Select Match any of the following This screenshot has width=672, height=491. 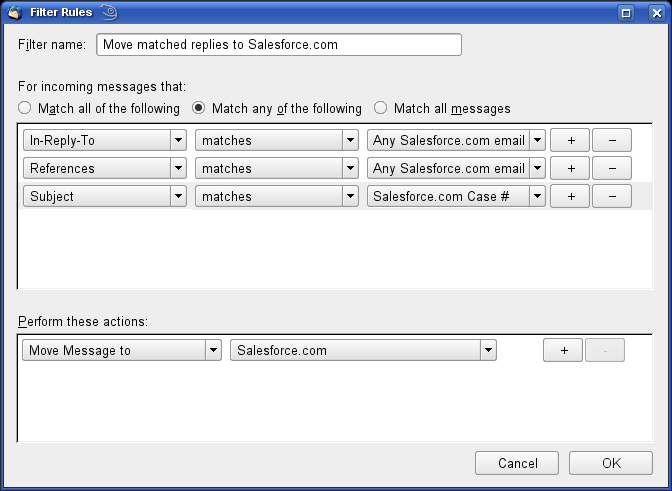pyautogui.click(x=277, y=108)
